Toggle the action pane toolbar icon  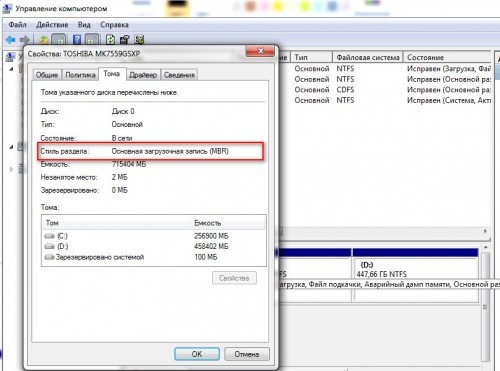[x=92, y=40]
